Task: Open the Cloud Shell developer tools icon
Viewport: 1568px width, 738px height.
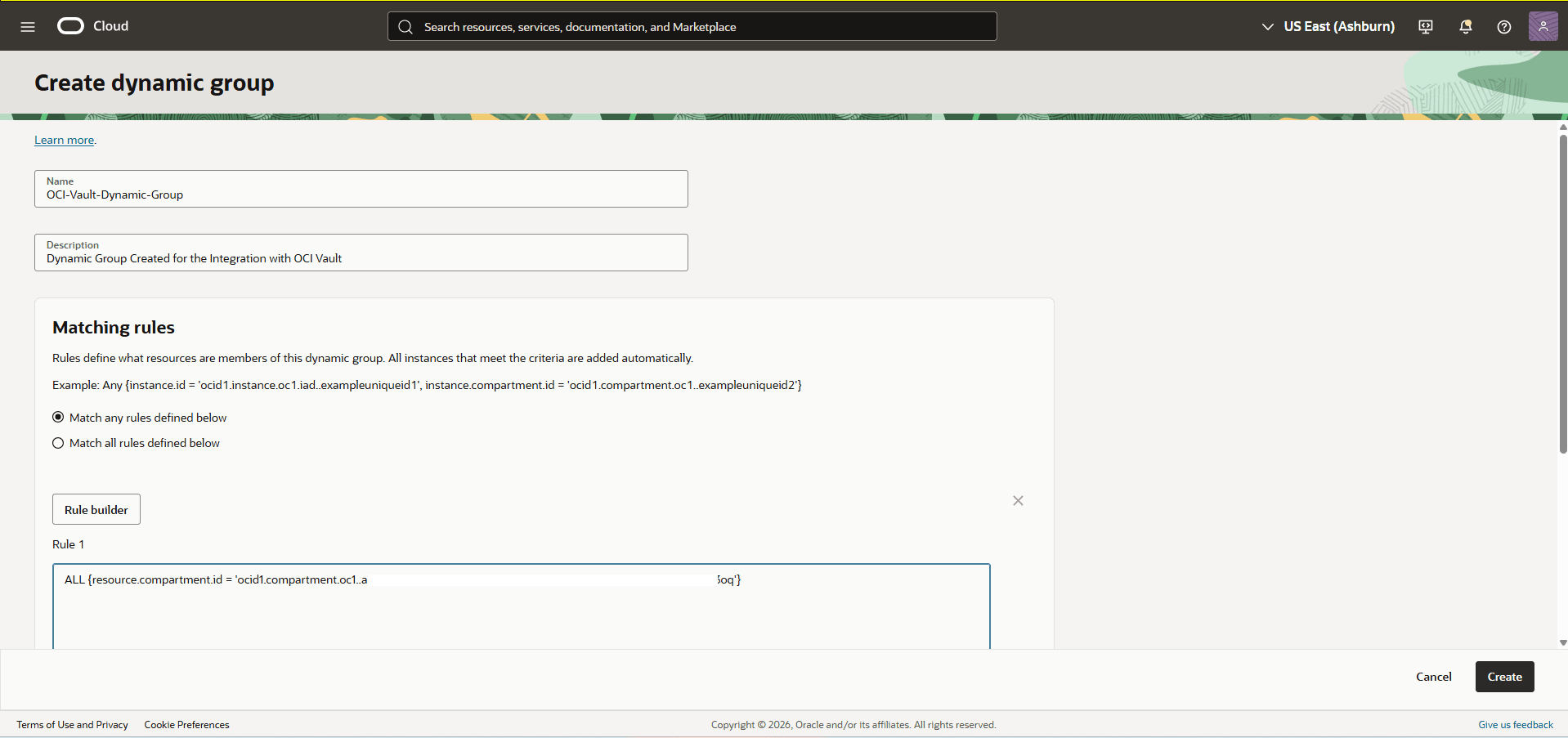Action: click(1426, 27)
